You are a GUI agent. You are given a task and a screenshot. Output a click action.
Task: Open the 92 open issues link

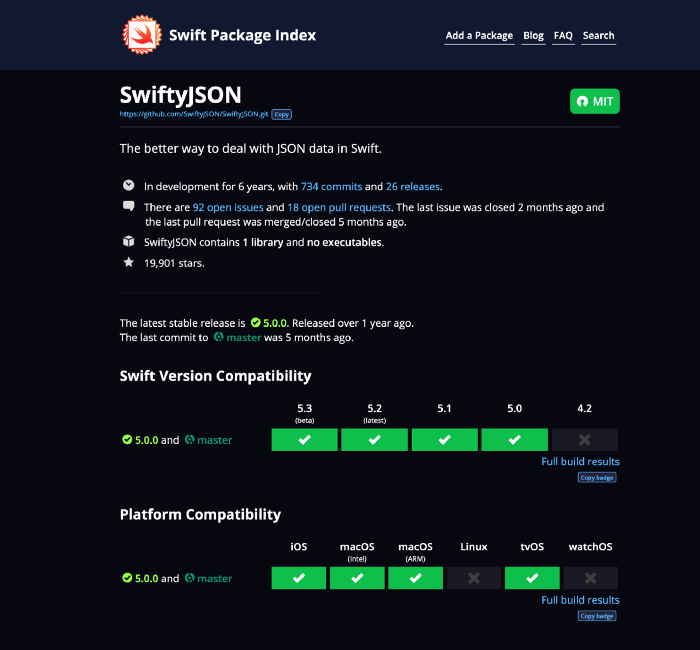click(x=228, y=207)
